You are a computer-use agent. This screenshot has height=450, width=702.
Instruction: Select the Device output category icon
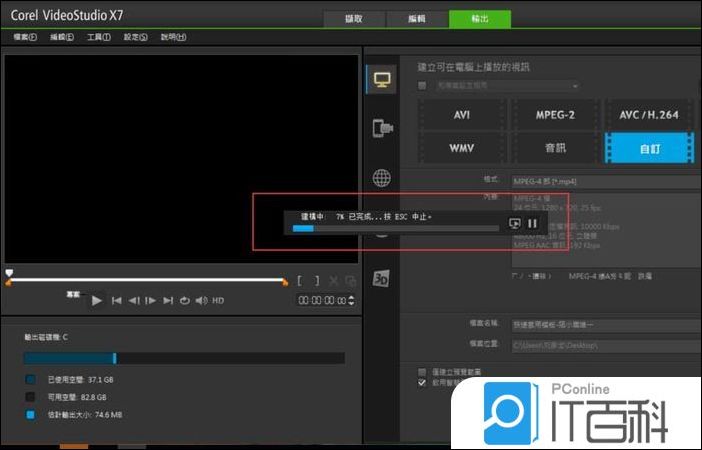(381, 128)
